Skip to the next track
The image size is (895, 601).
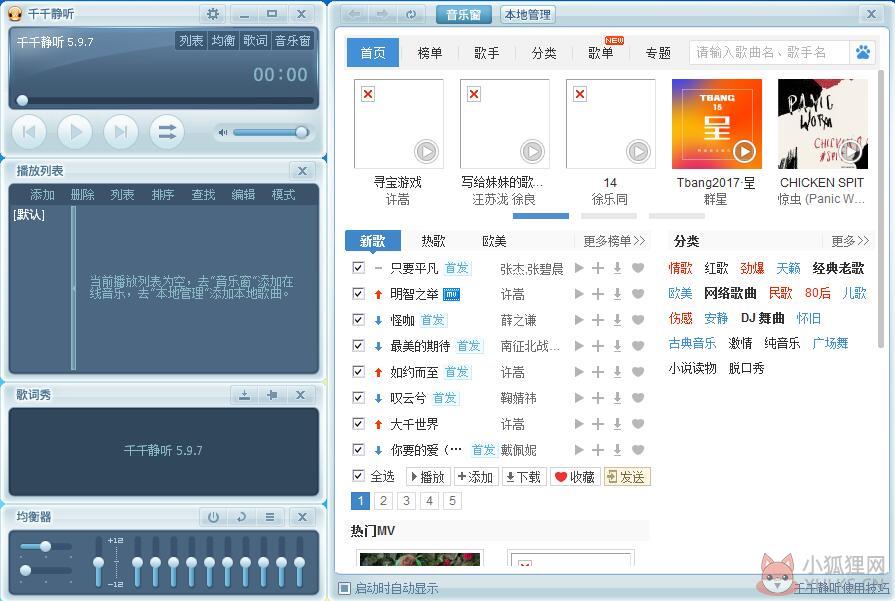click(120, 132)
